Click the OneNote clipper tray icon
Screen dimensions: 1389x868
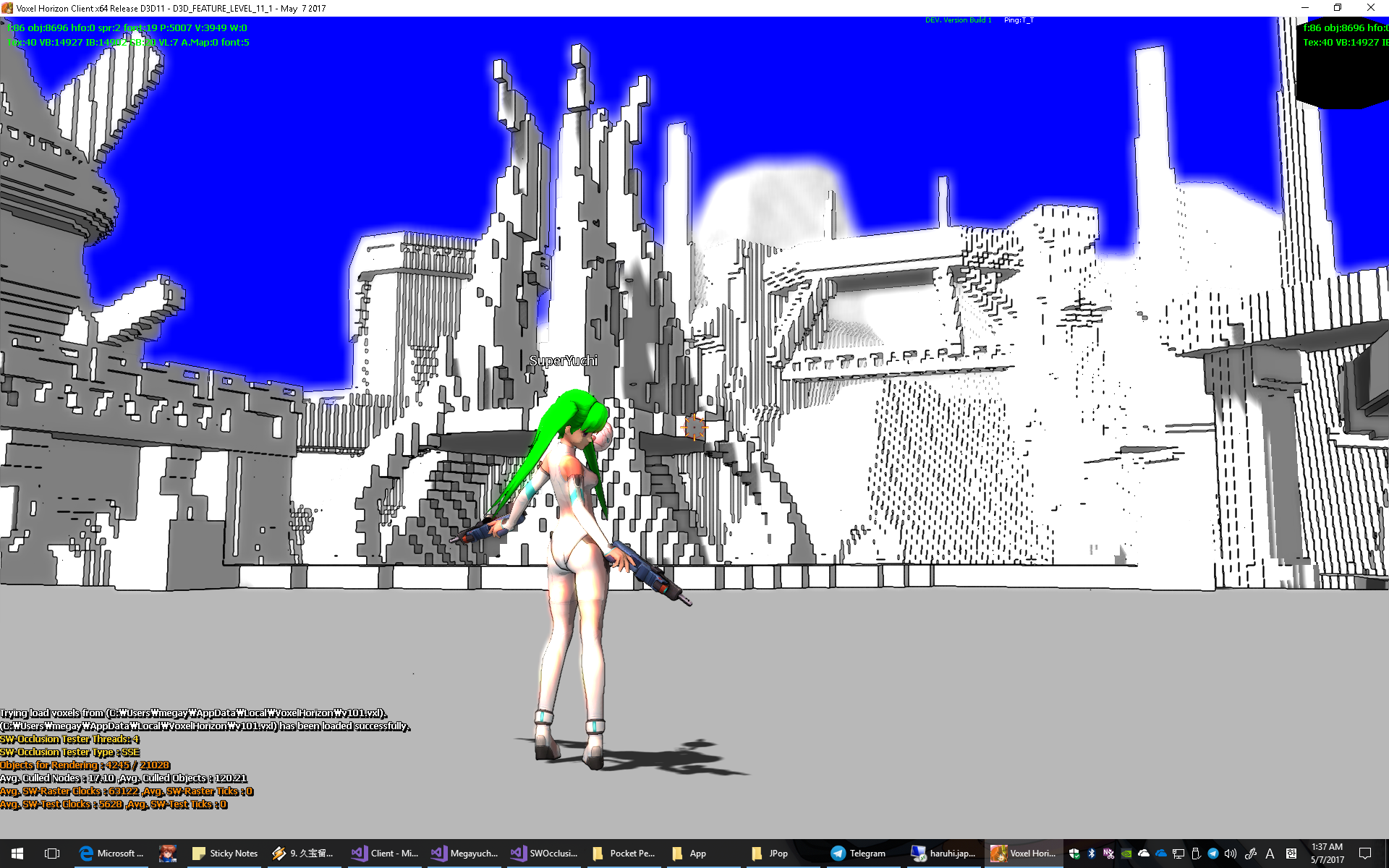tap(1109, 854)
